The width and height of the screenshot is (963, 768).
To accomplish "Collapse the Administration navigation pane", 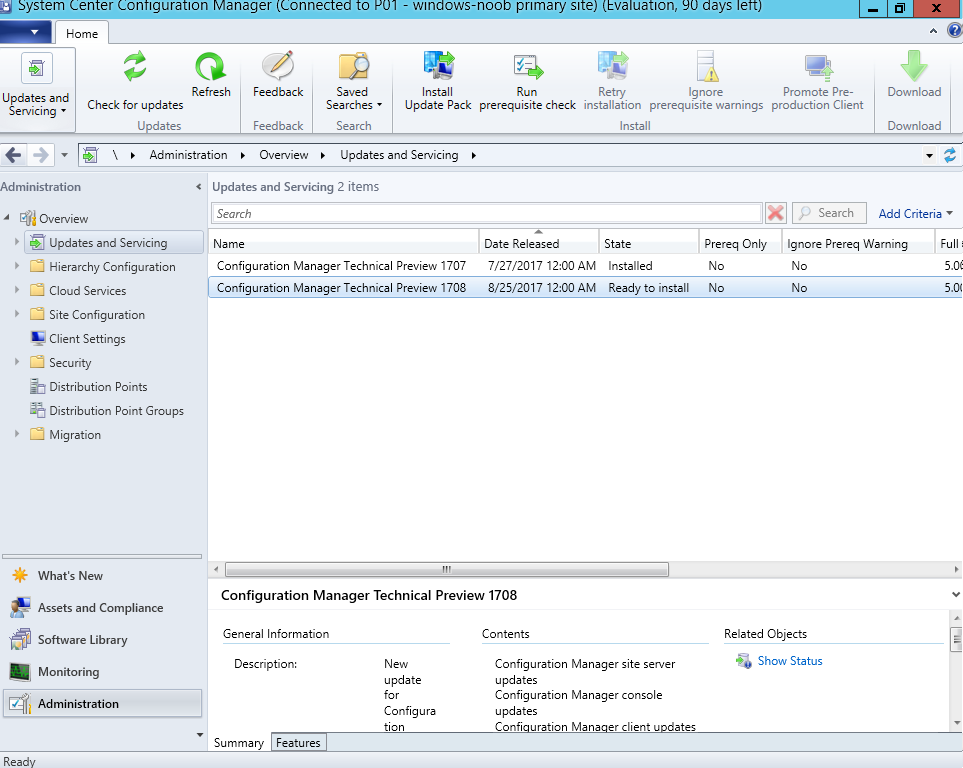I will tap(198, 187).
